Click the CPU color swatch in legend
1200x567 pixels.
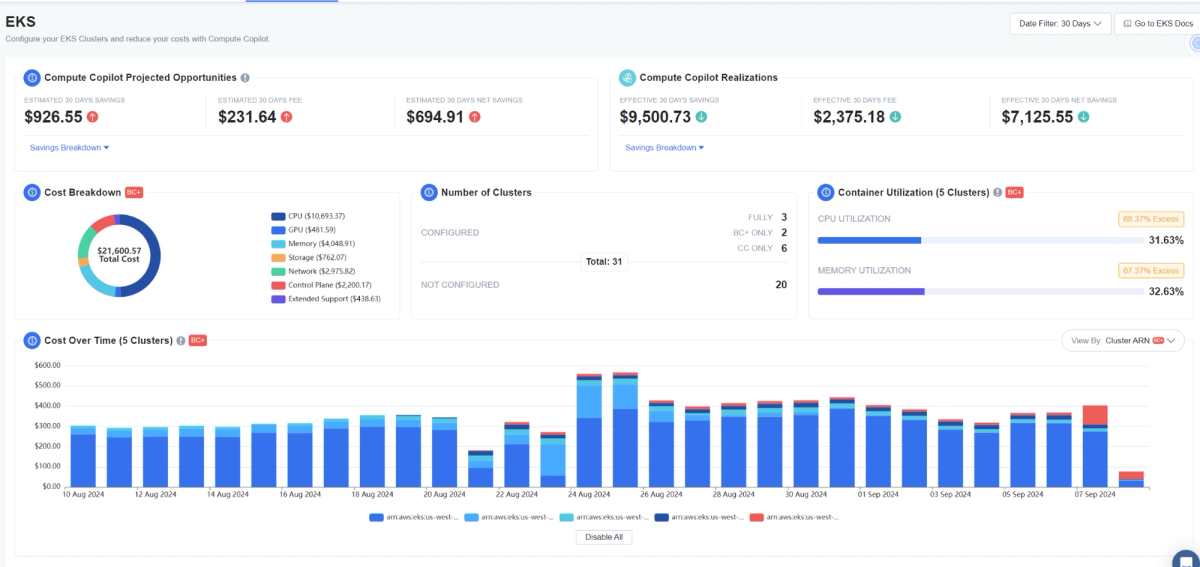[x=279, y=215]
